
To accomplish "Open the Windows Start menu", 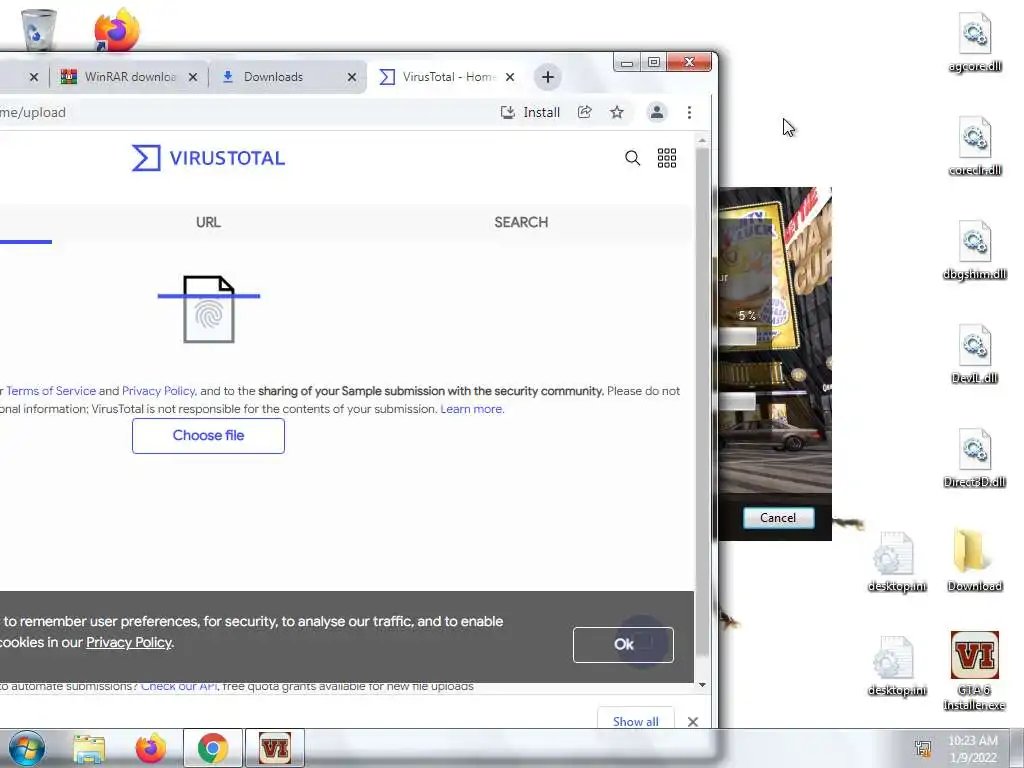I will (x=27, y=748).
